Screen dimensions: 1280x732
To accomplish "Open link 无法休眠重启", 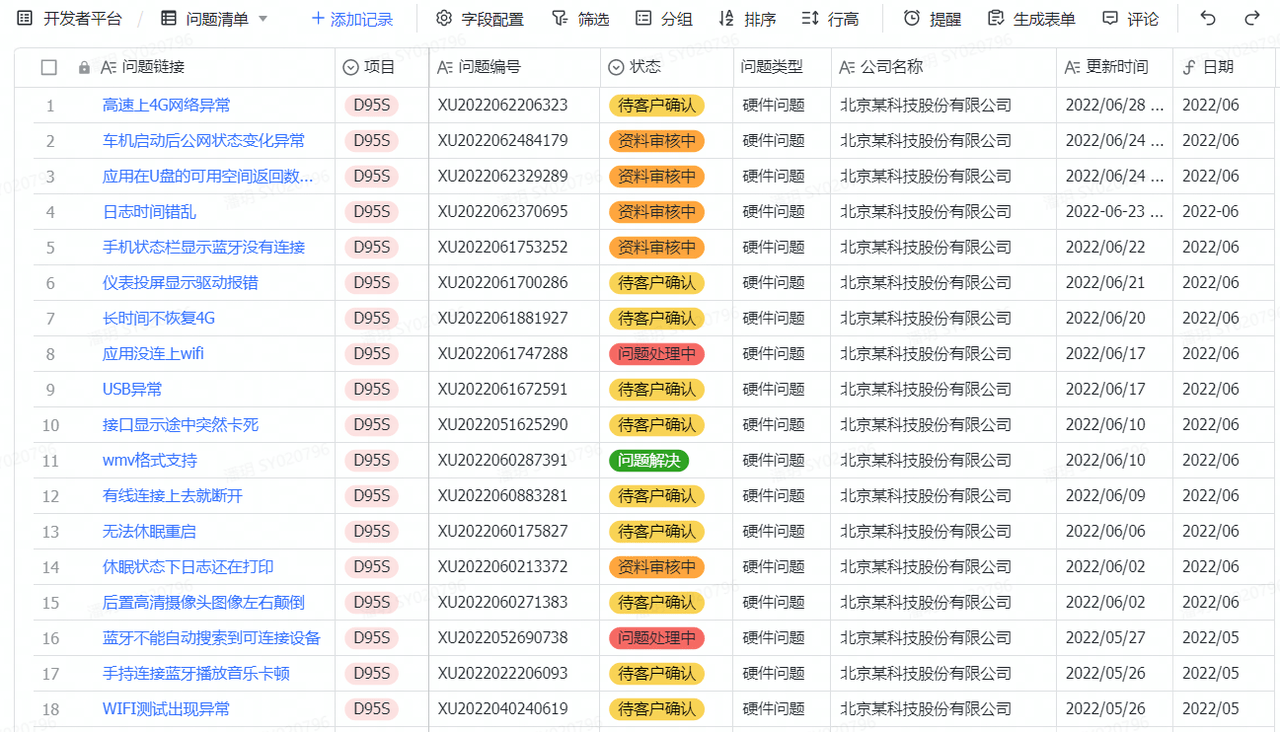I will pos(149,531).
